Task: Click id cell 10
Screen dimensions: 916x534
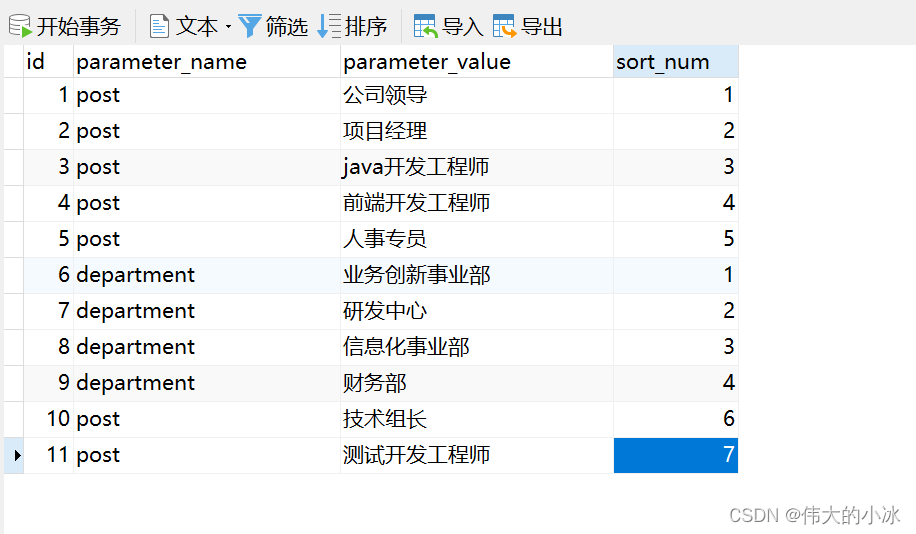Action: click(x=48, y=419)
